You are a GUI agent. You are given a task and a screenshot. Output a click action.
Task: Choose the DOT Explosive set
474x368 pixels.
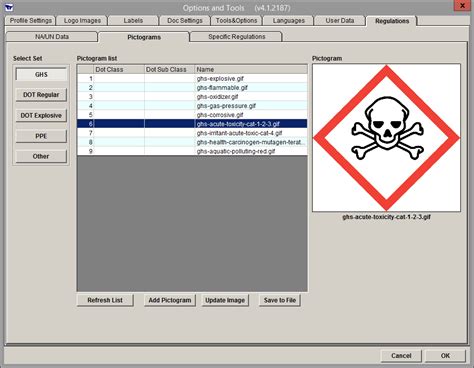pyautogui.click(x=41, y=115)
